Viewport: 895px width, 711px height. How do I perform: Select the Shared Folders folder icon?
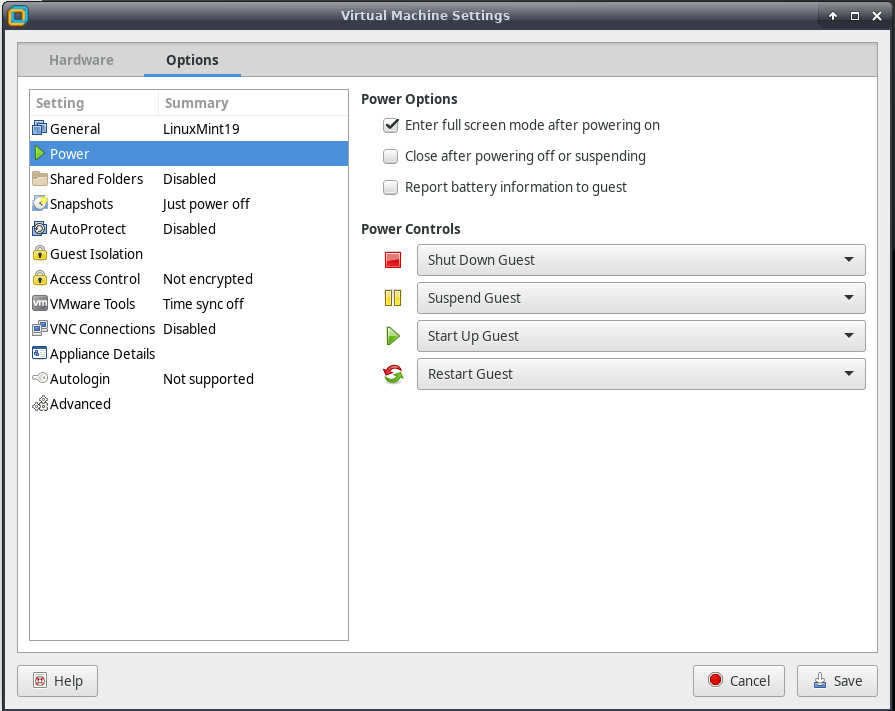(x=40, y=179)
